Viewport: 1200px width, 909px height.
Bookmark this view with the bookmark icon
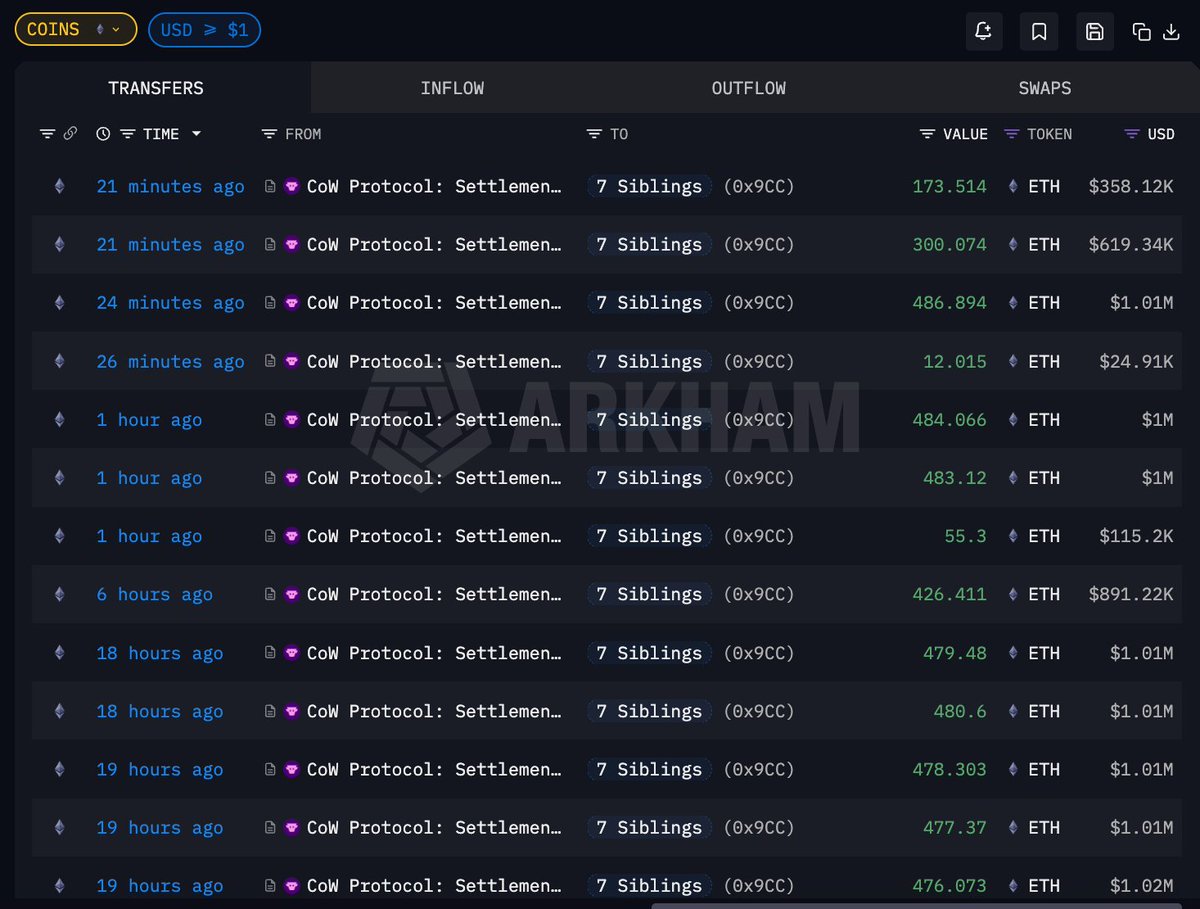point(1039,32)
